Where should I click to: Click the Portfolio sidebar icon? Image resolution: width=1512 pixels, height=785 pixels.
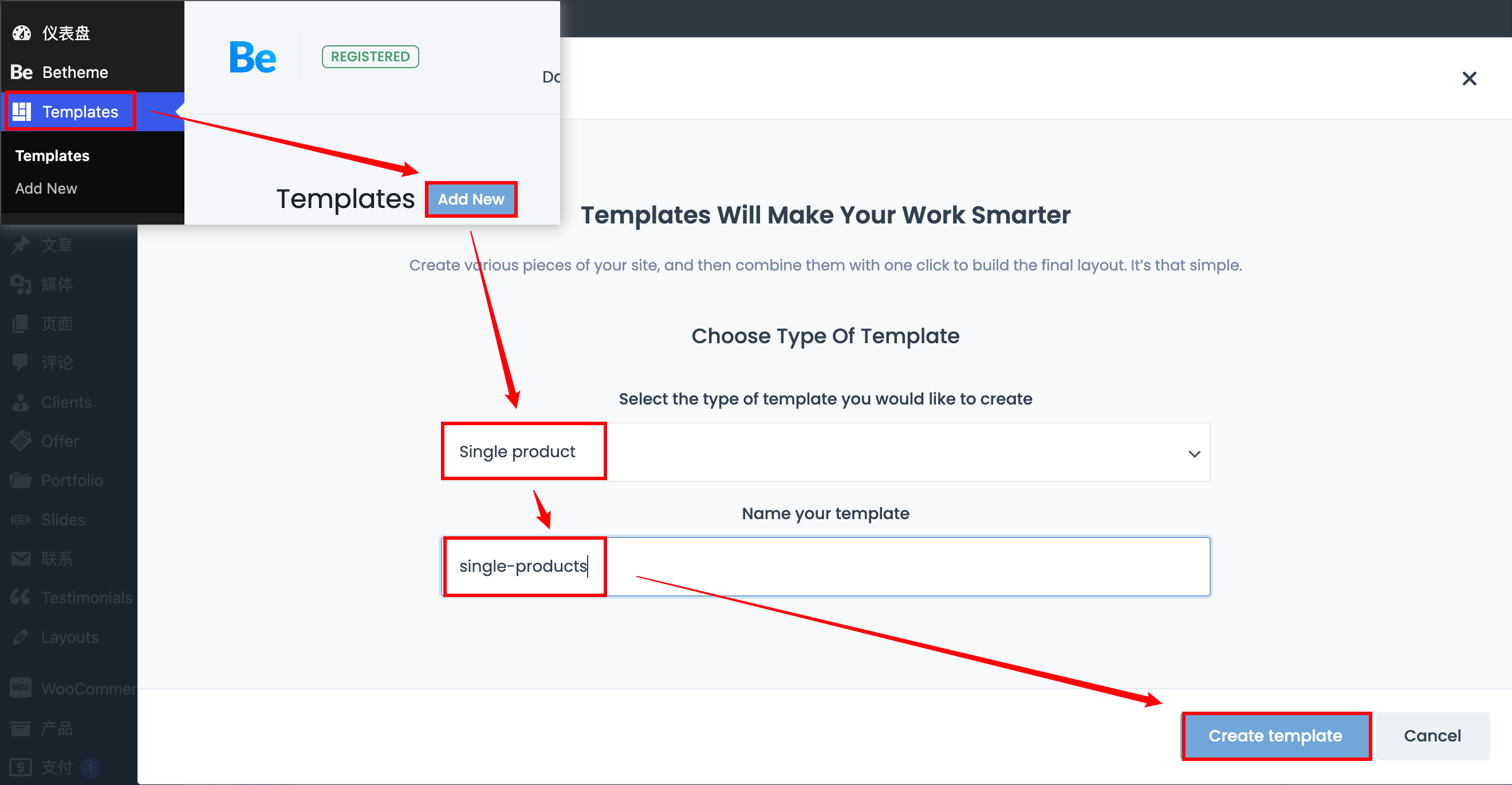(20, 480)
